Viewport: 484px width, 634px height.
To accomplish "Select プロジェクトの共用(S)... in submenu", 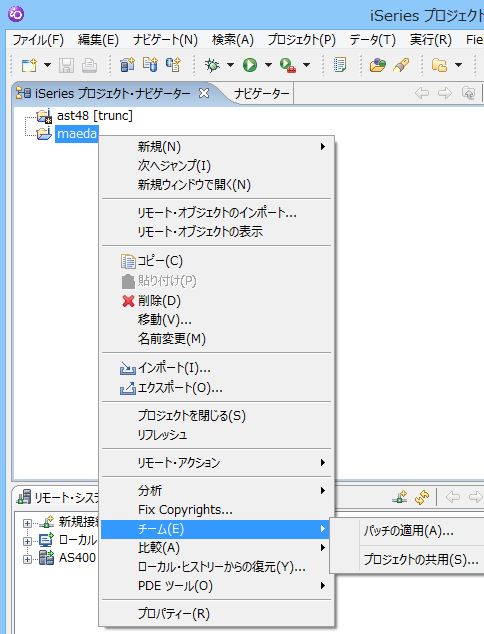I will click(421, 559).
